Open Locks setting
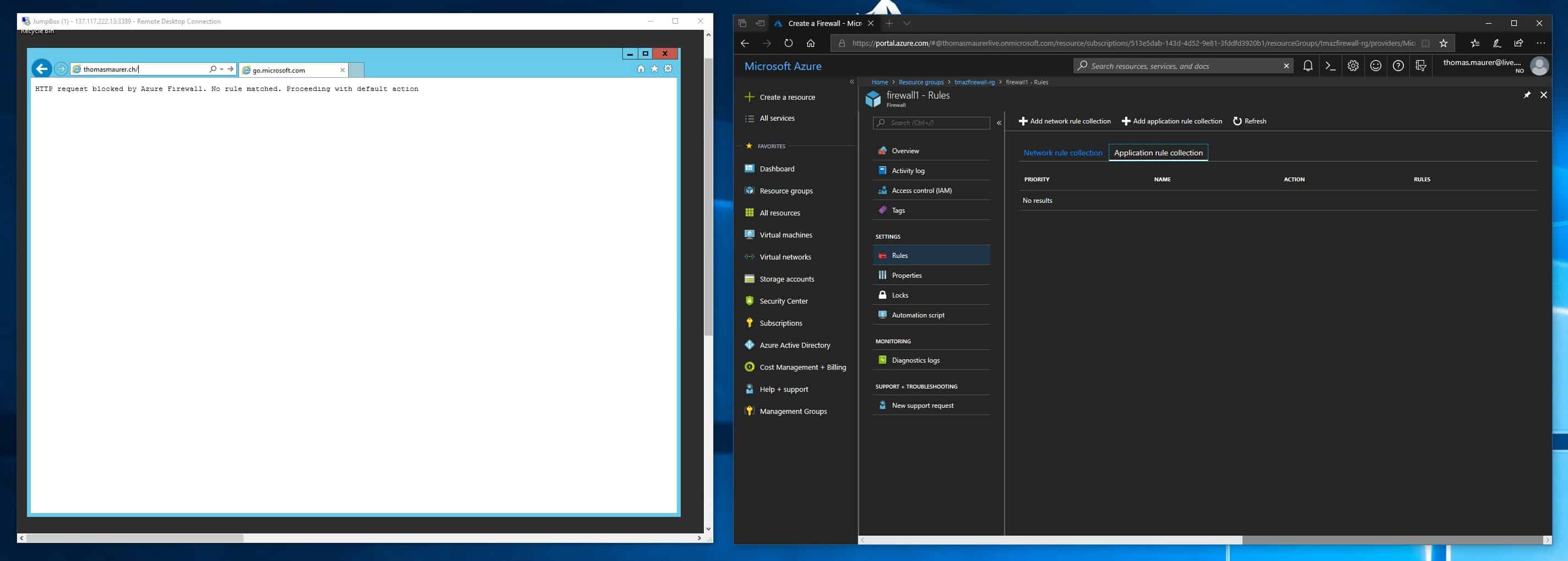This screenshot has width=1568, height=561. pos(931,295)
